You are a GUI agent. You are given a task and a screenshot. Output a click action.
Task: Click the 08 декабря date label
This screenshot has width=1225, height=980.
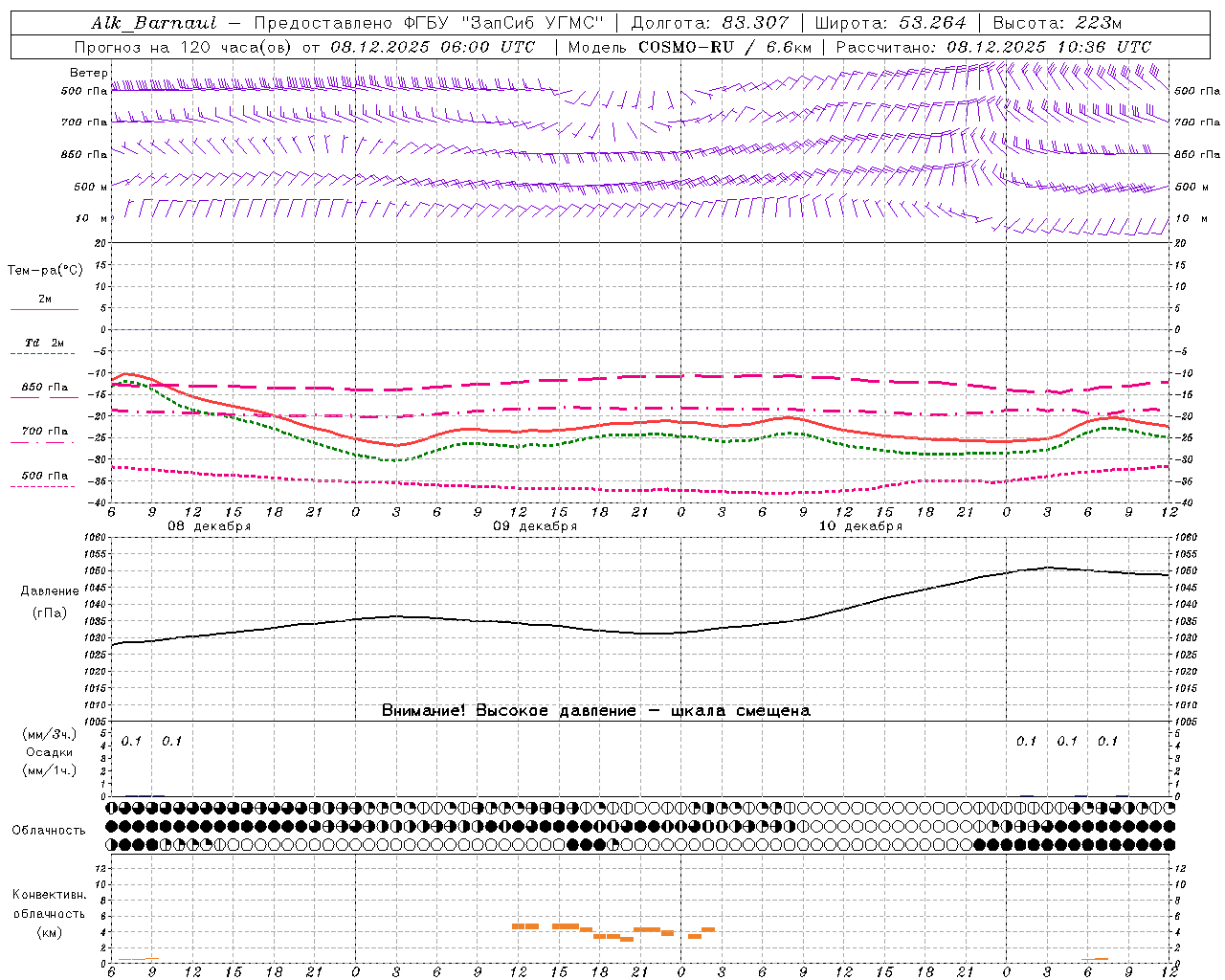click(x=210, y=526)
